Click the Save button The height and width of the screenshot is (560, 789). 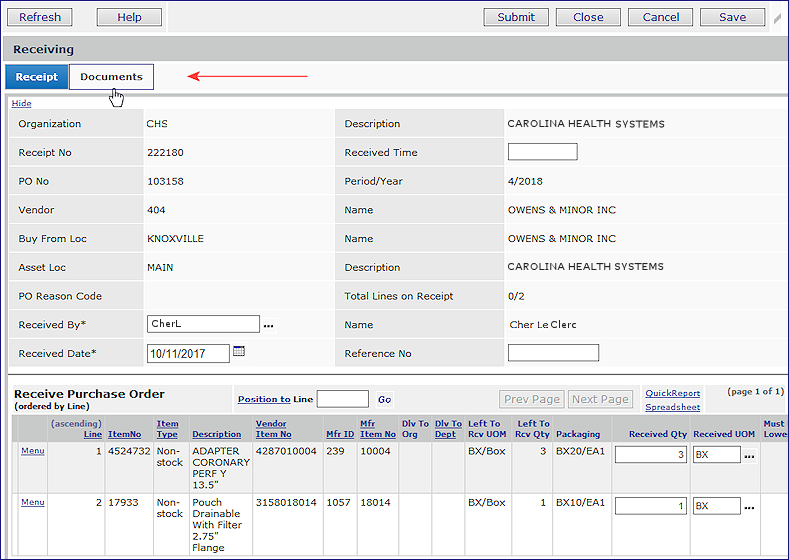pyautogui.click(x=732, y=17)
